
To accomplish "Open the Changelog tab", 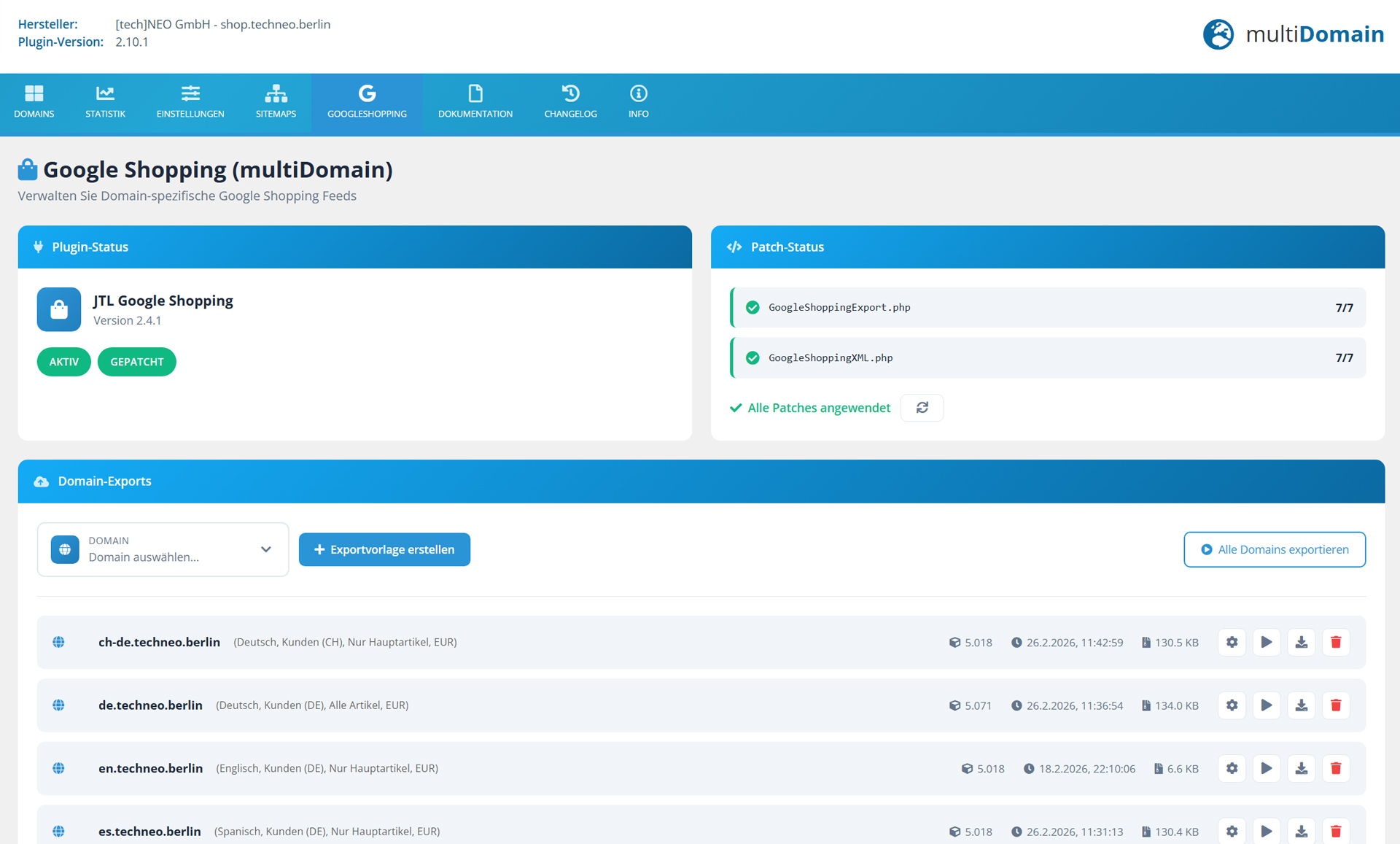I will tap(570, 102).
